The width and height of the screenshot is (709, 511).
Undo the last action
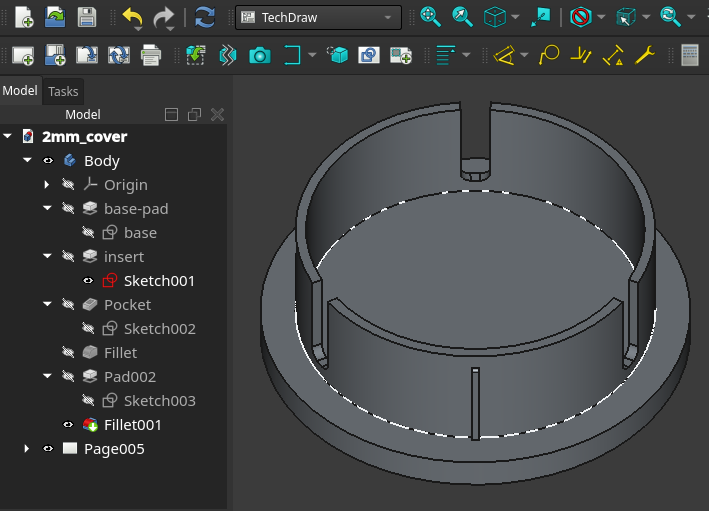[132, 18]
